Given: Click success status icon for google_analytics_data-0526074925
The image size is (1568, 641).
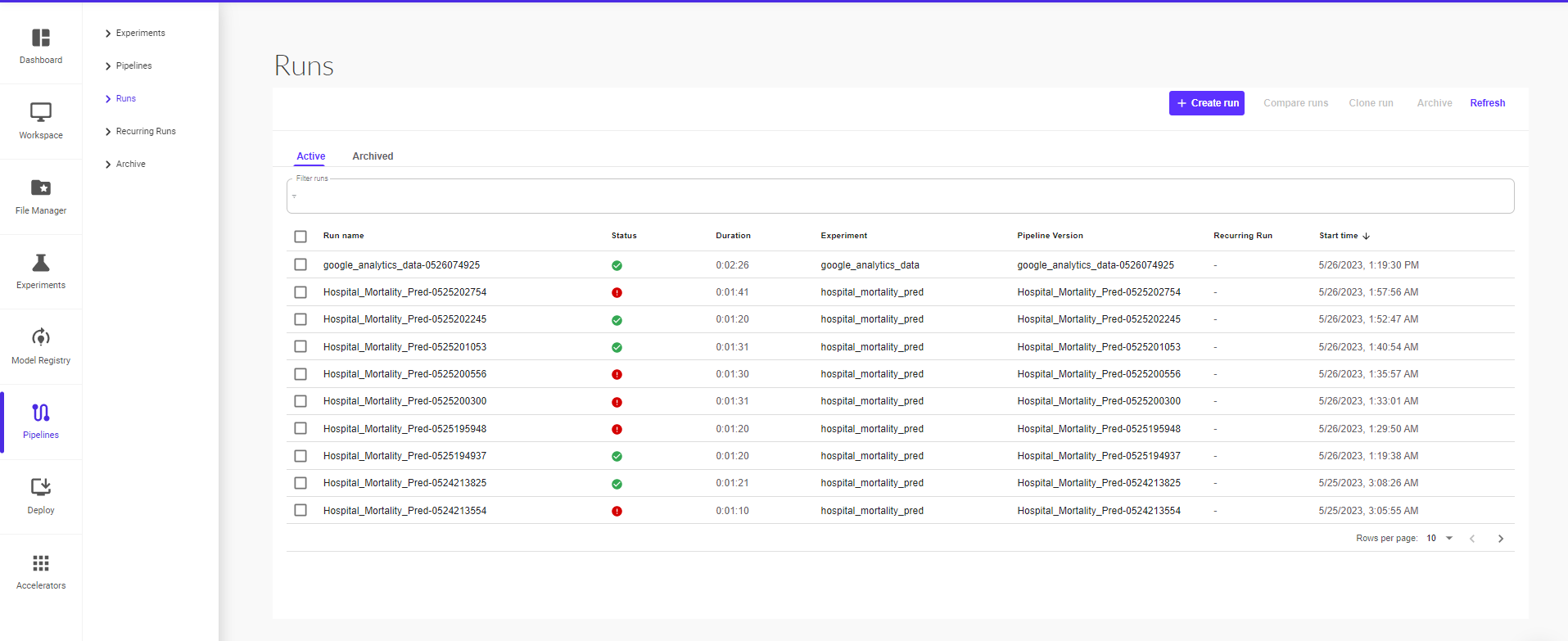Looking at the screenshot, I should [617, 265].
